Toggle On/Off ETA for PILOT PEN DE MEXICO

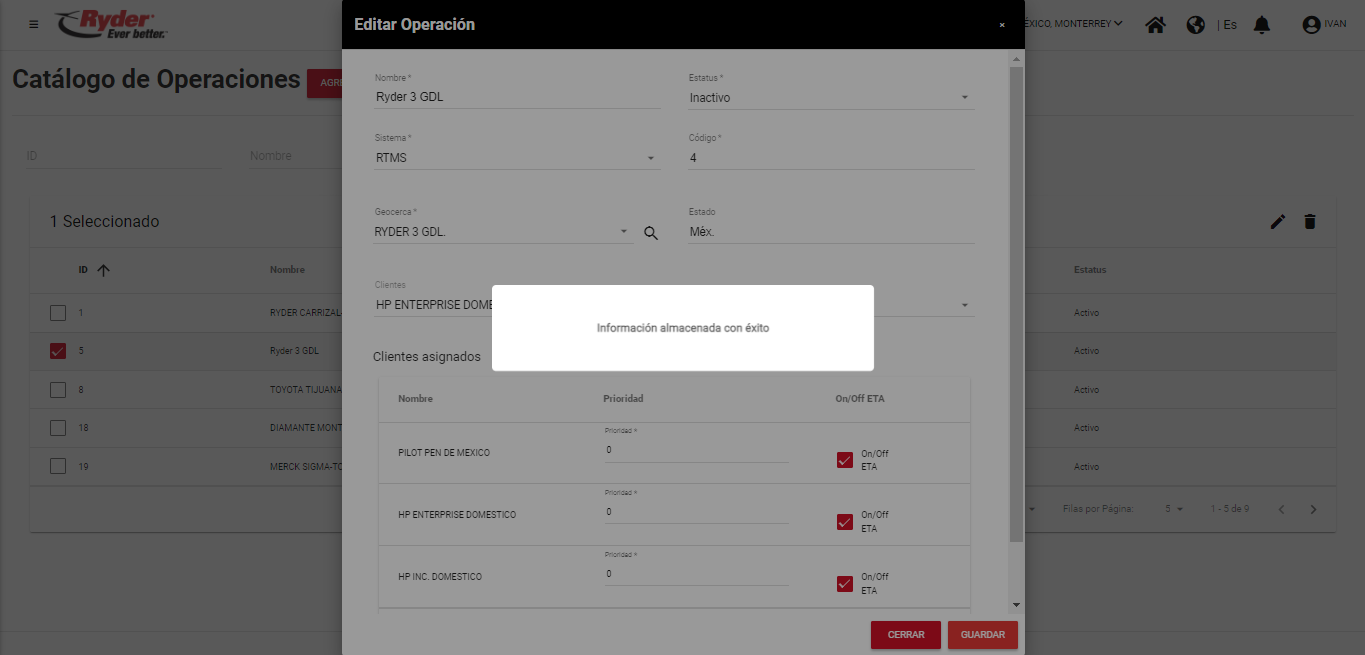pos(845,460)
